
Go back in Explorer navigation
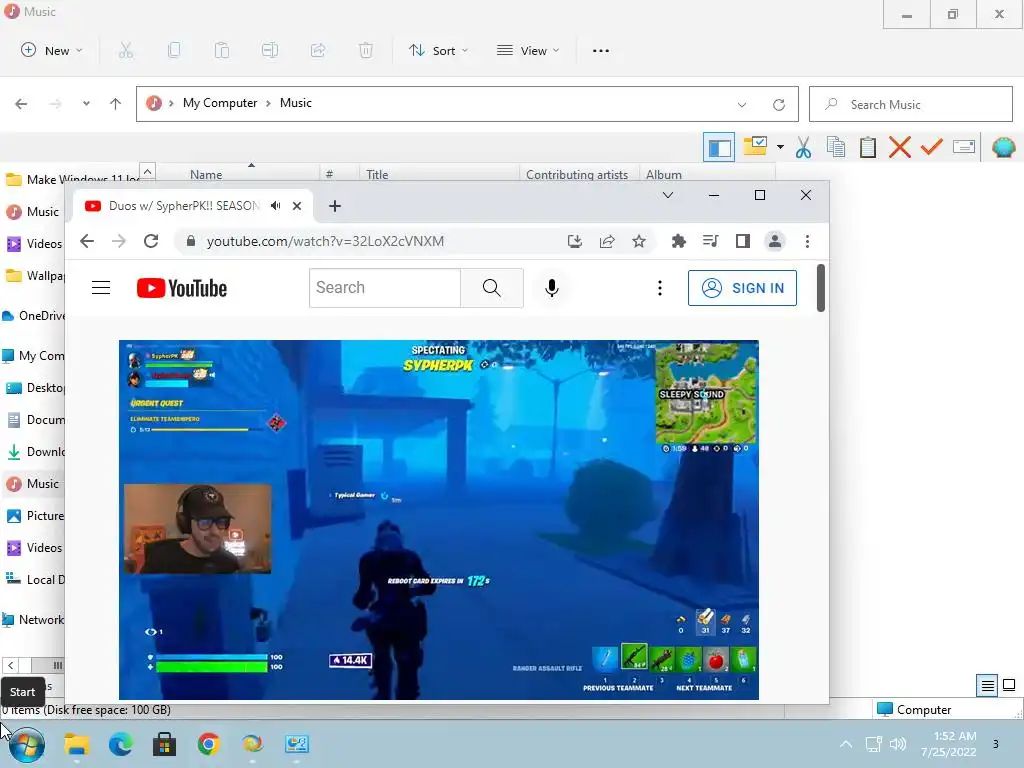click(22, 104)
